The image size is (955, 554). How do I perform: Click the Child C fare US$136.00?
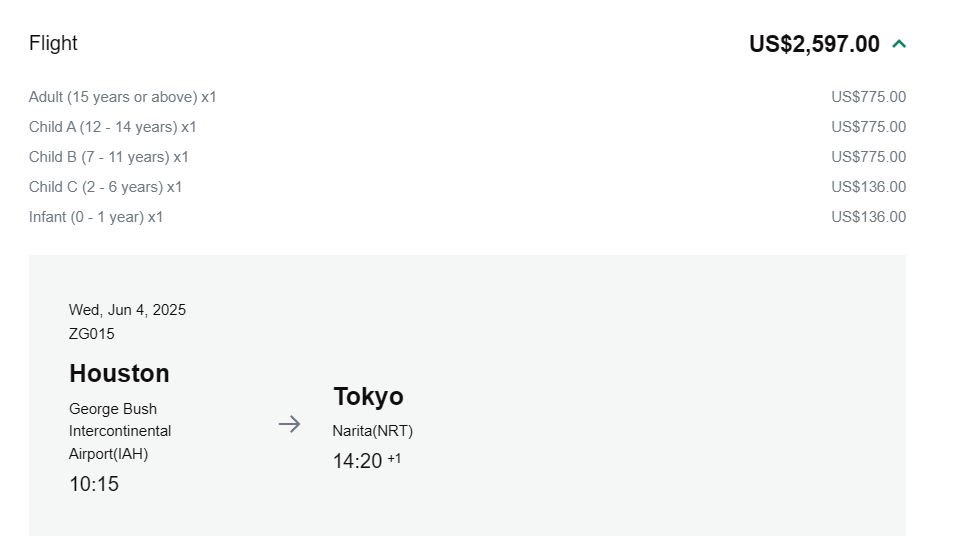868,187
